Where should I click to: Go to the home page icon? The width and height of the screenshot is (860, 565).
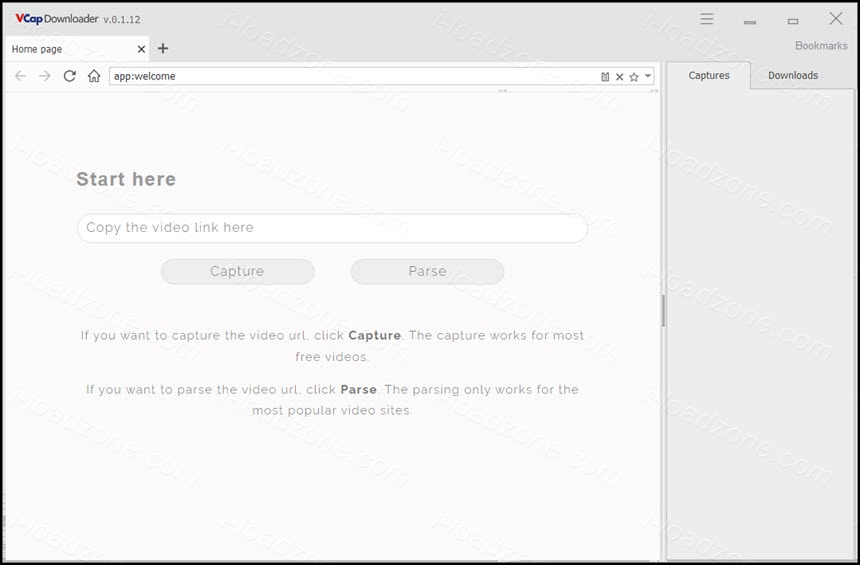[x=94, y=76]
